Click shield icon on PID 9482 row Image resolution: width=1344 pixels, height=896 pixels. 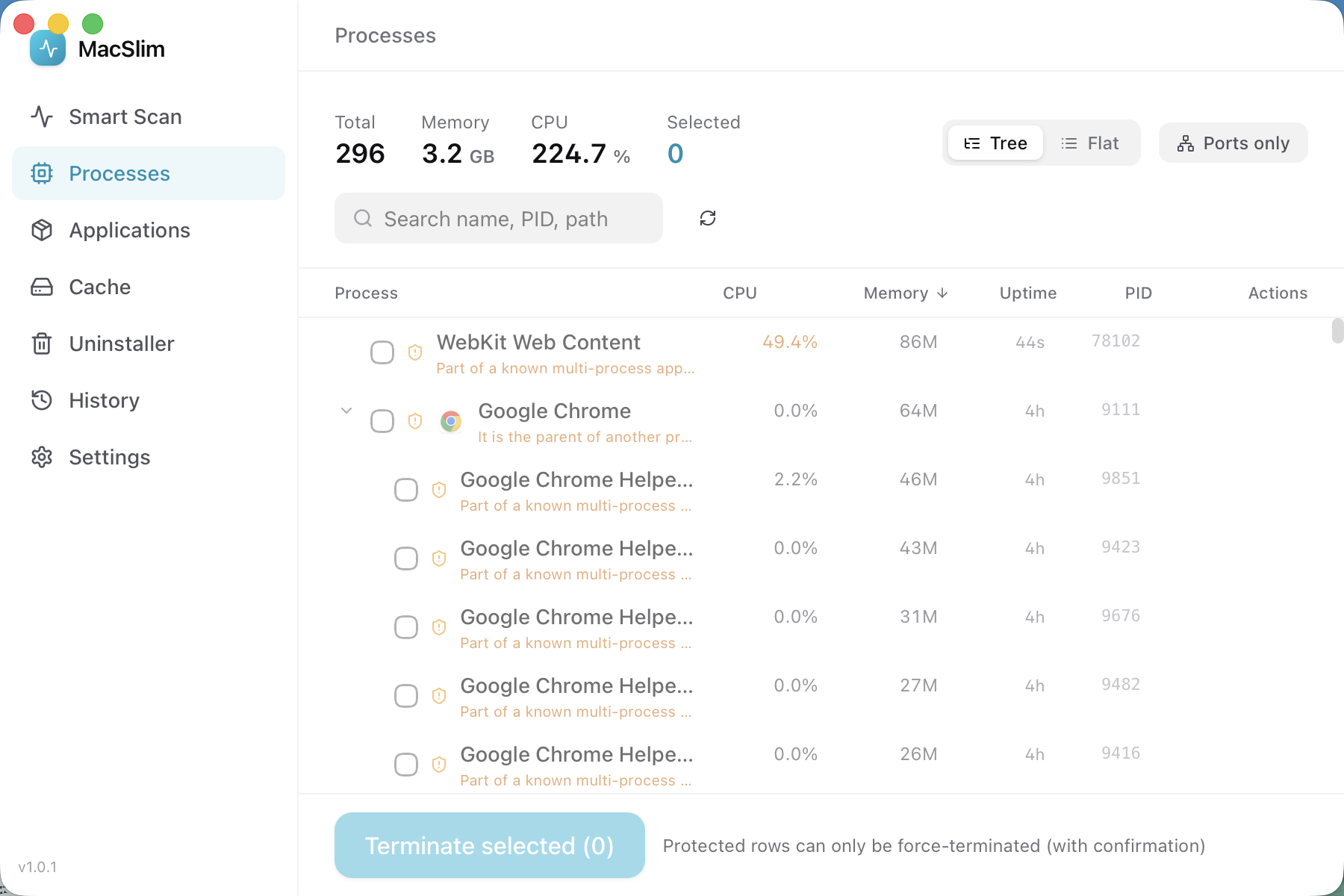click(439, 696)
